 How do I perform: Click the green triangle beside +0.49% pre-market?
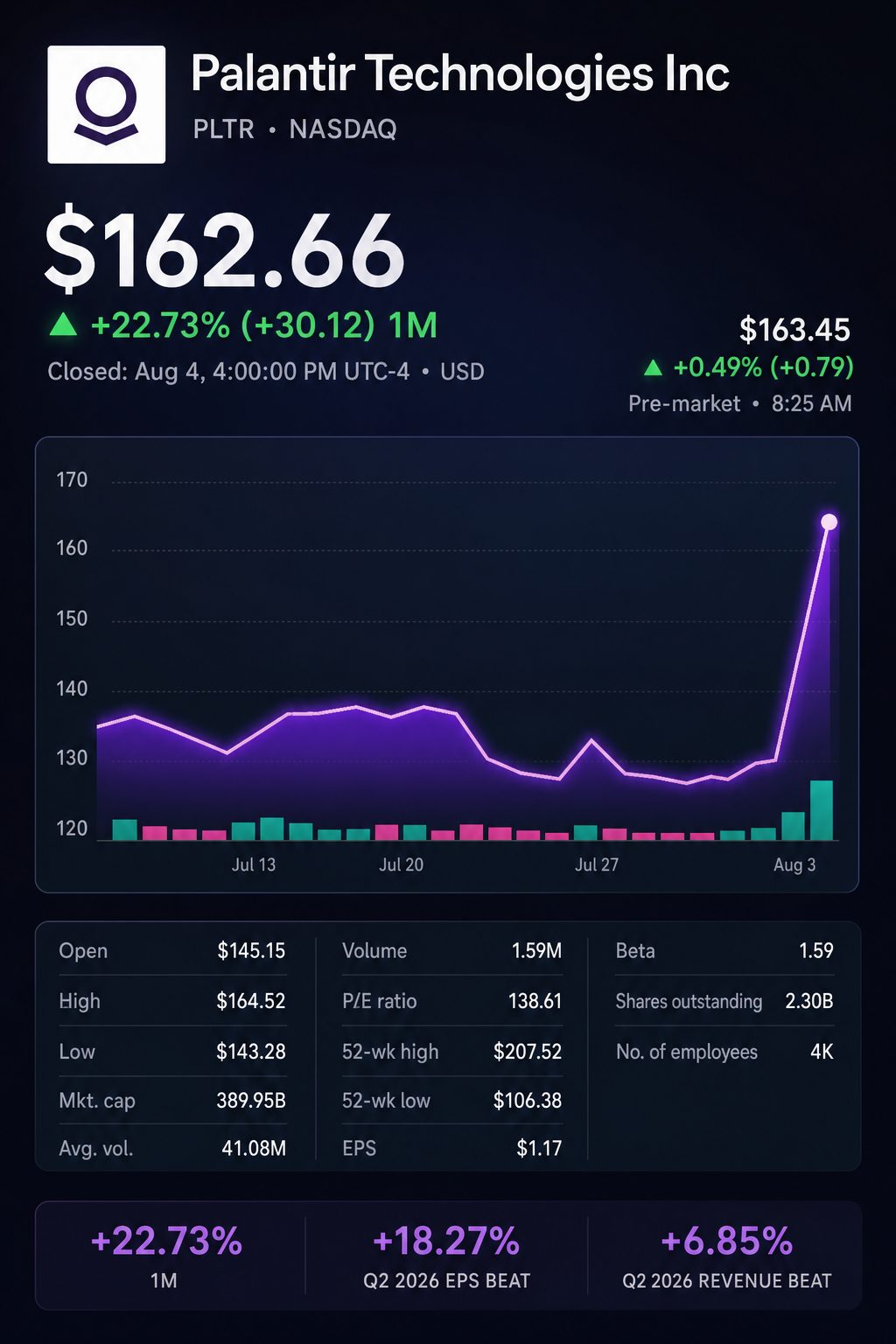[x=653, y=367]
